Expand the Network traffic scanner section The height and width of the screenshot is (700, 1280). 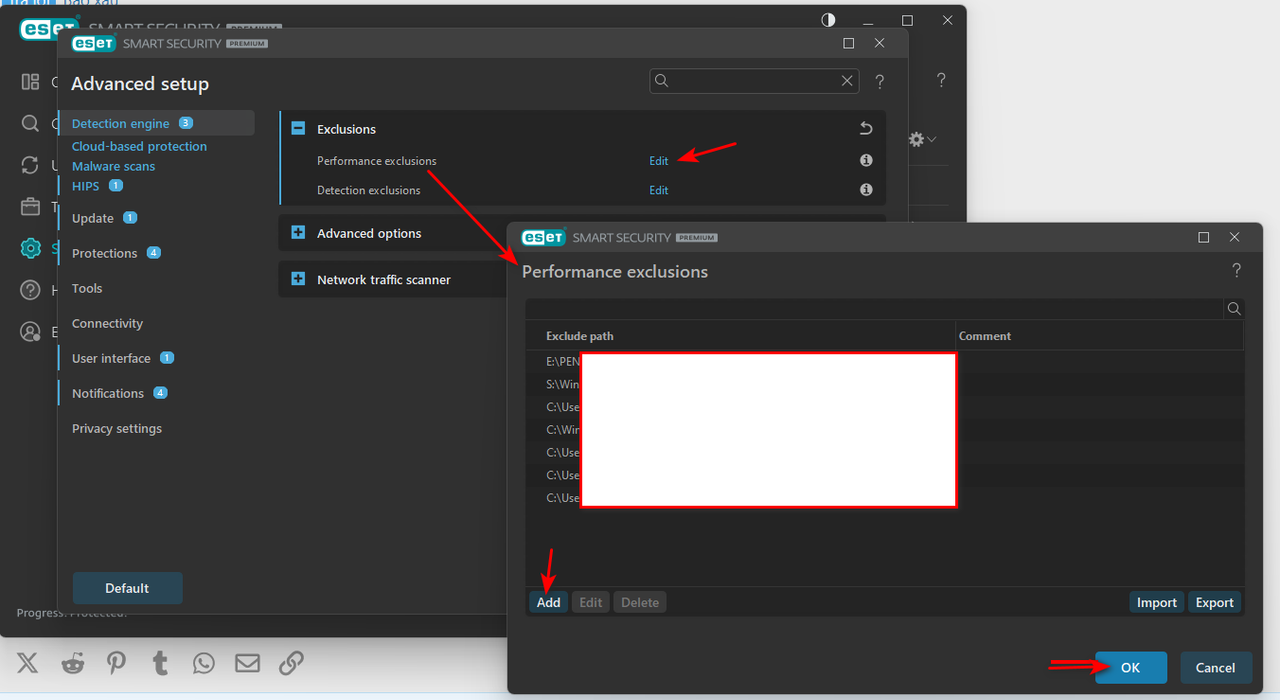(298, 279)
